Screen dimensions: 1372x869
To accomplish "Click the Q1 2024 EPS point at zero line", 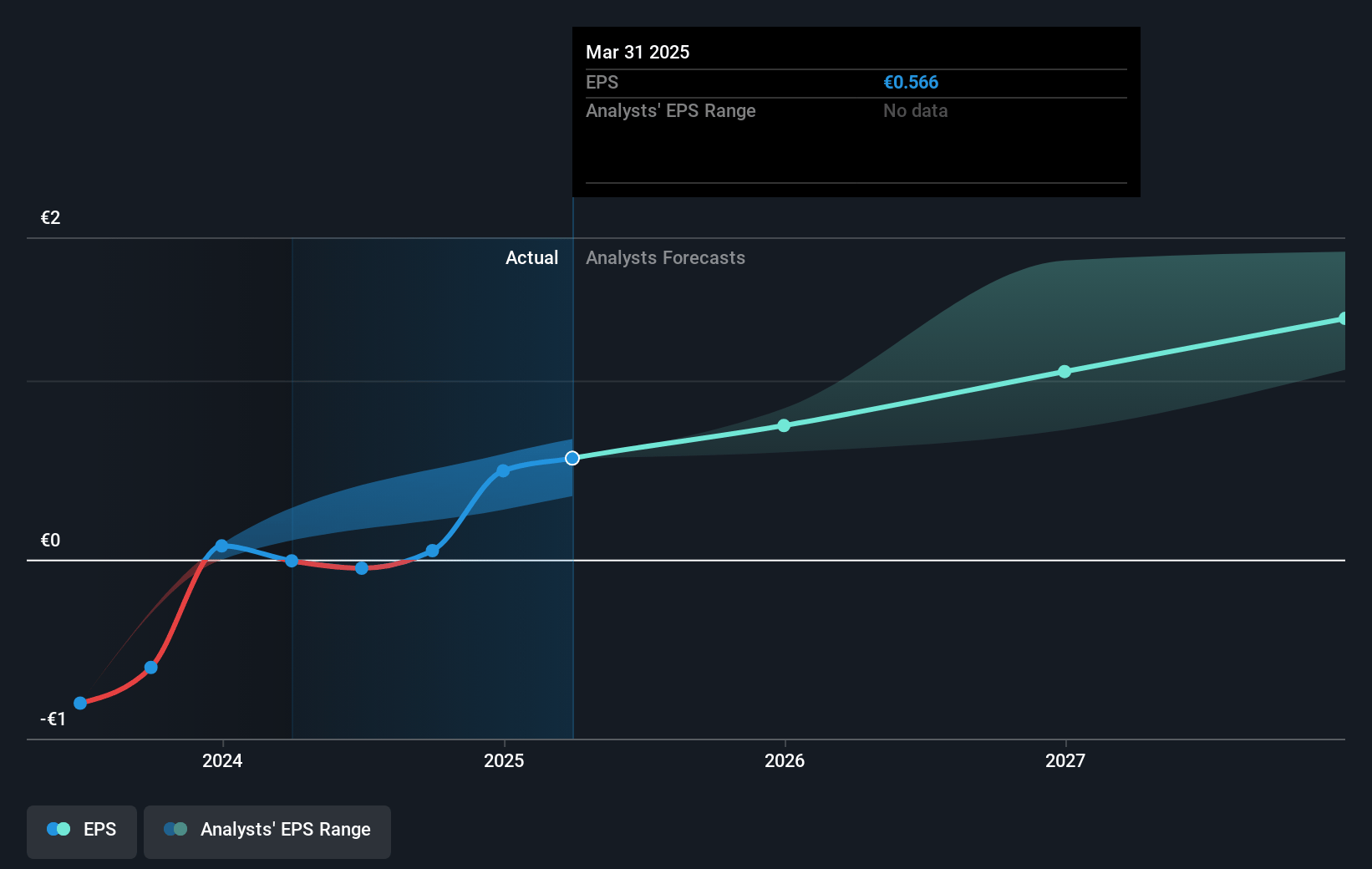I will click(x=292, y=561).
